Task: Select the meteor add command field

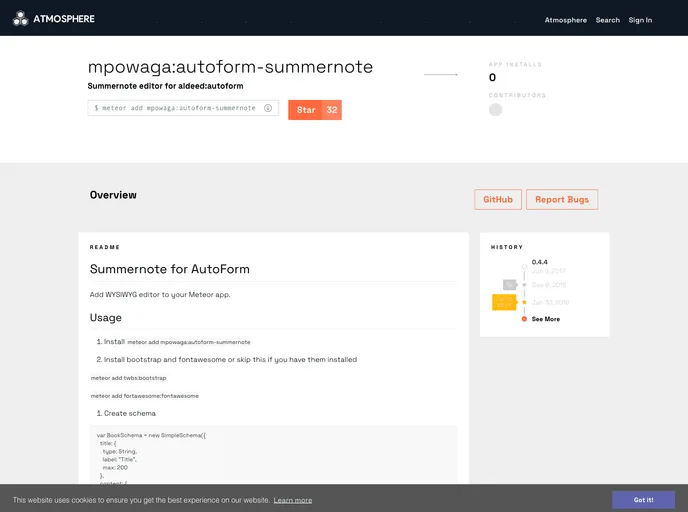Action: pos(183,108)
